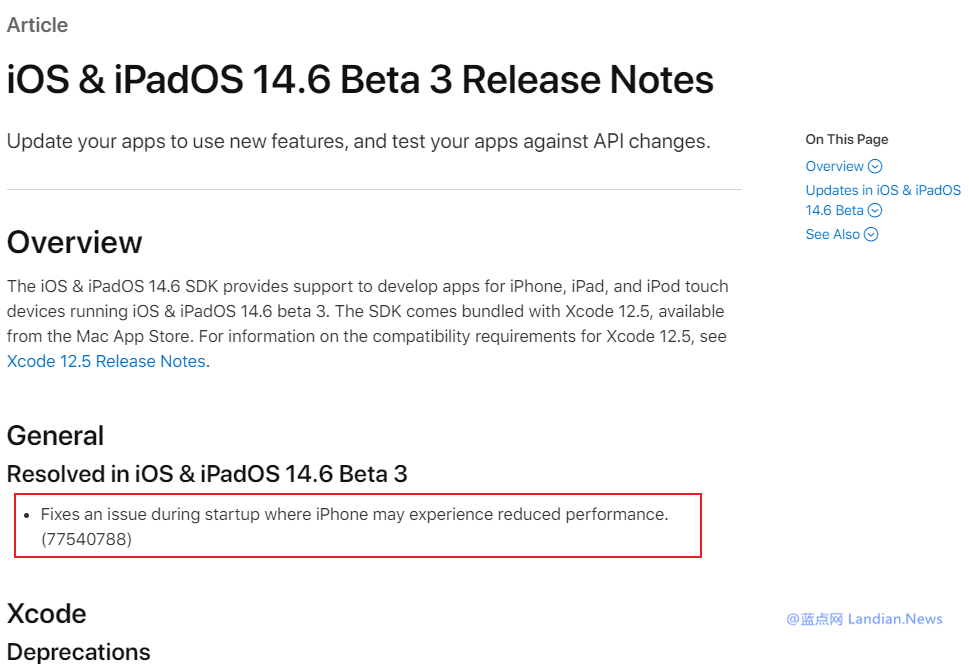Screen dimensions: 969x669
Task: Go to the See Also section link
Action: coord(832,235)
